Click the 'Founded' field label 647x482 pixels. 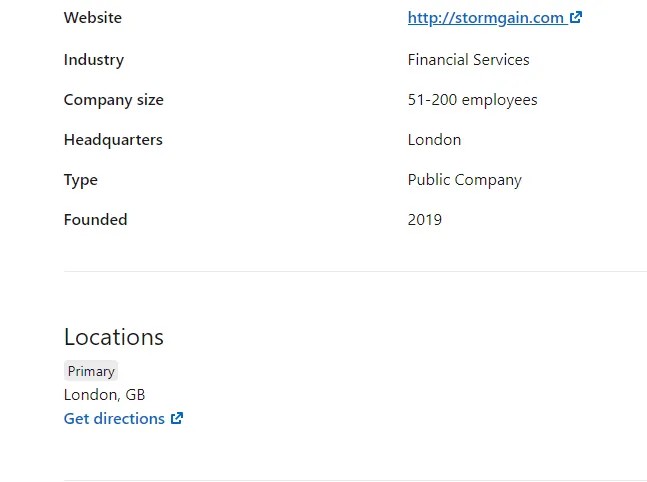(96, 220)
